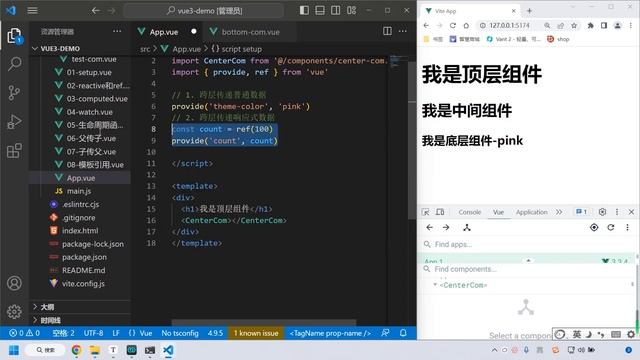The height and width of the screenshot is (360, 640).
Task: Open the VS Code hamburger menu
Action: click(32, 11)
